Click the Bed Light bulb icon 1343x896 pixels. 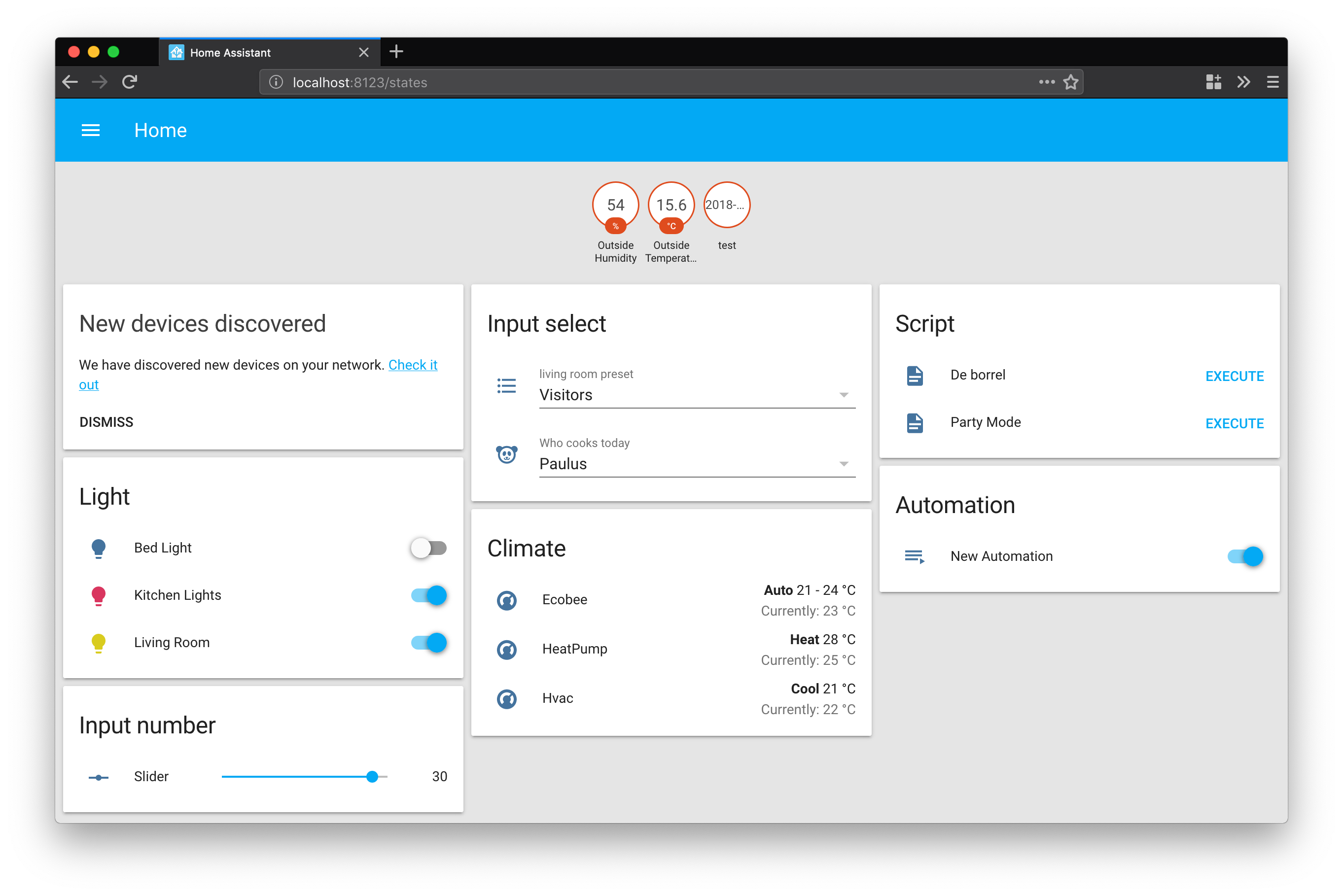[98, 548]
